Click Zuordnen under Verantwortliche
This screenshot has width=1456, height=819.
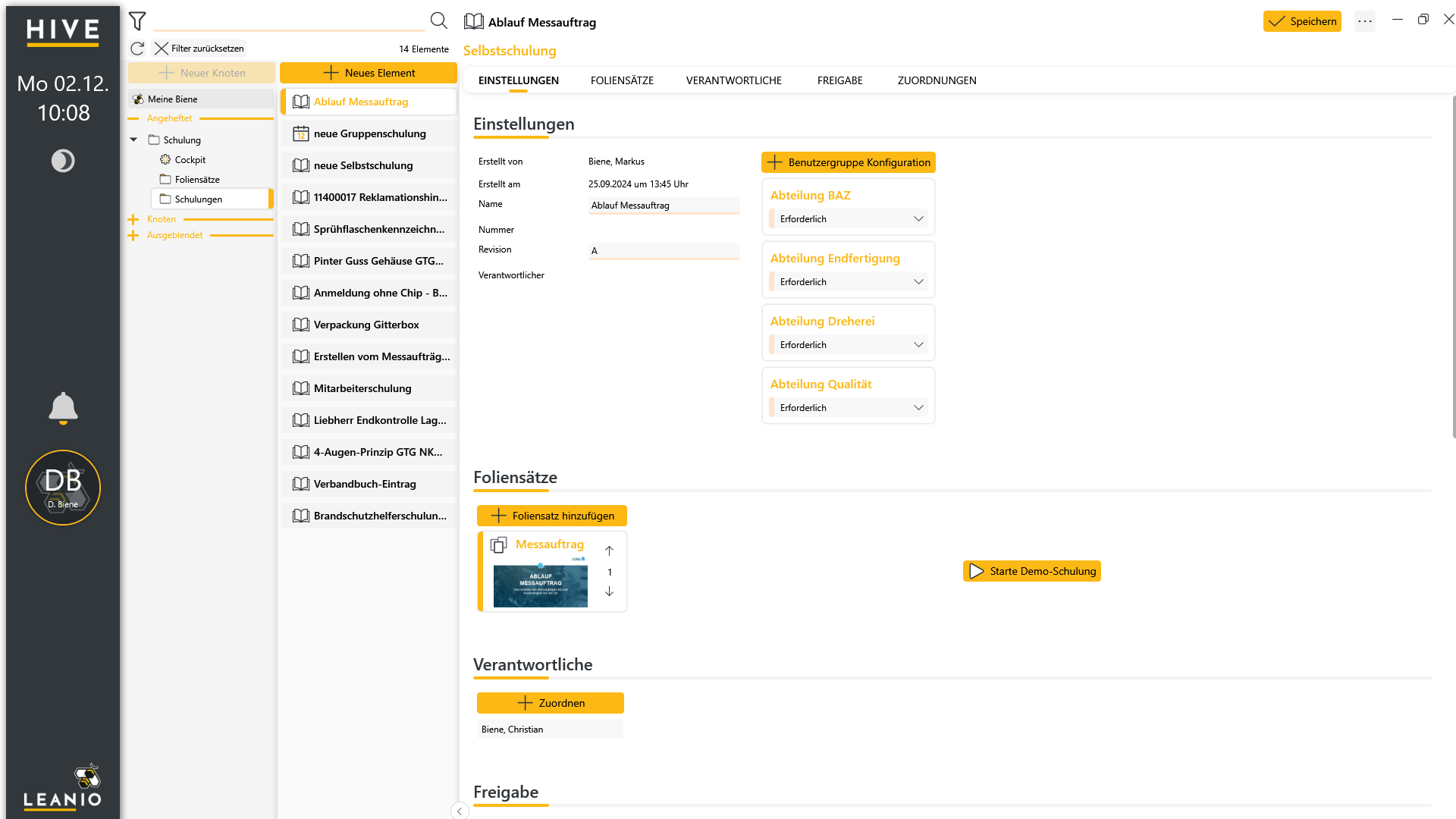550,703
